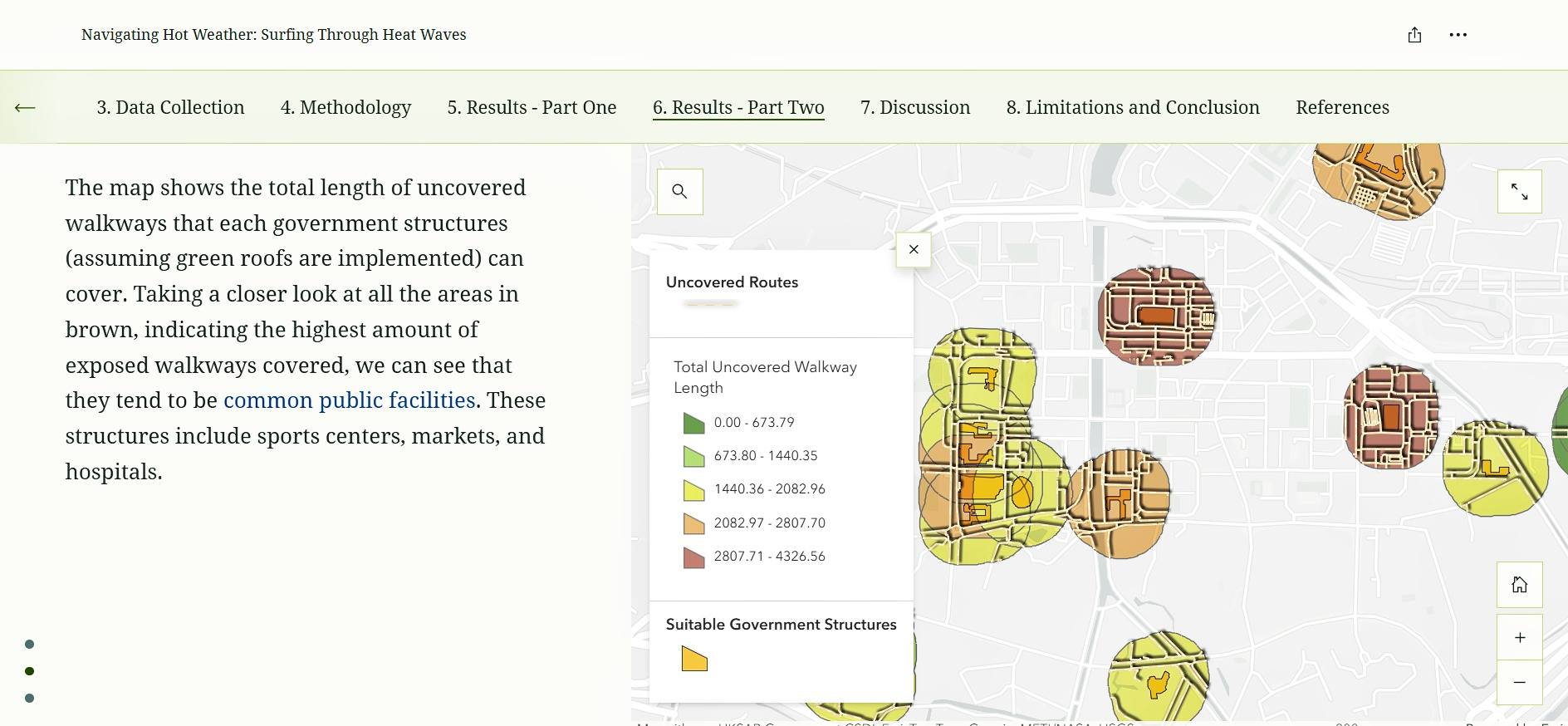Click the 1440.36 - 2082.96 range label
Screen dimensions: 1568x726
770,489
